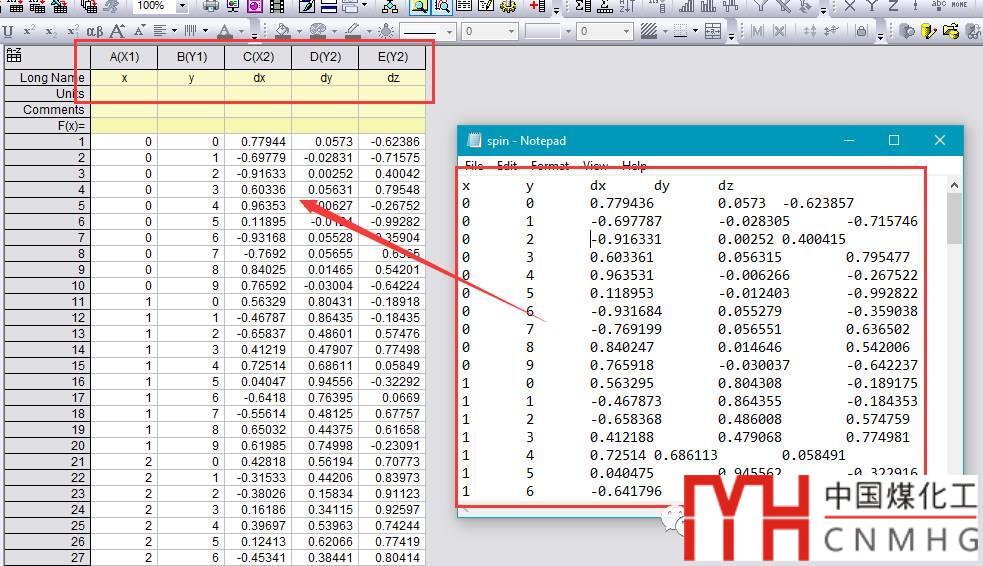The image size is (983, 566).
Task: Click the merge cells table icon
Action: (x=713, y=31)
